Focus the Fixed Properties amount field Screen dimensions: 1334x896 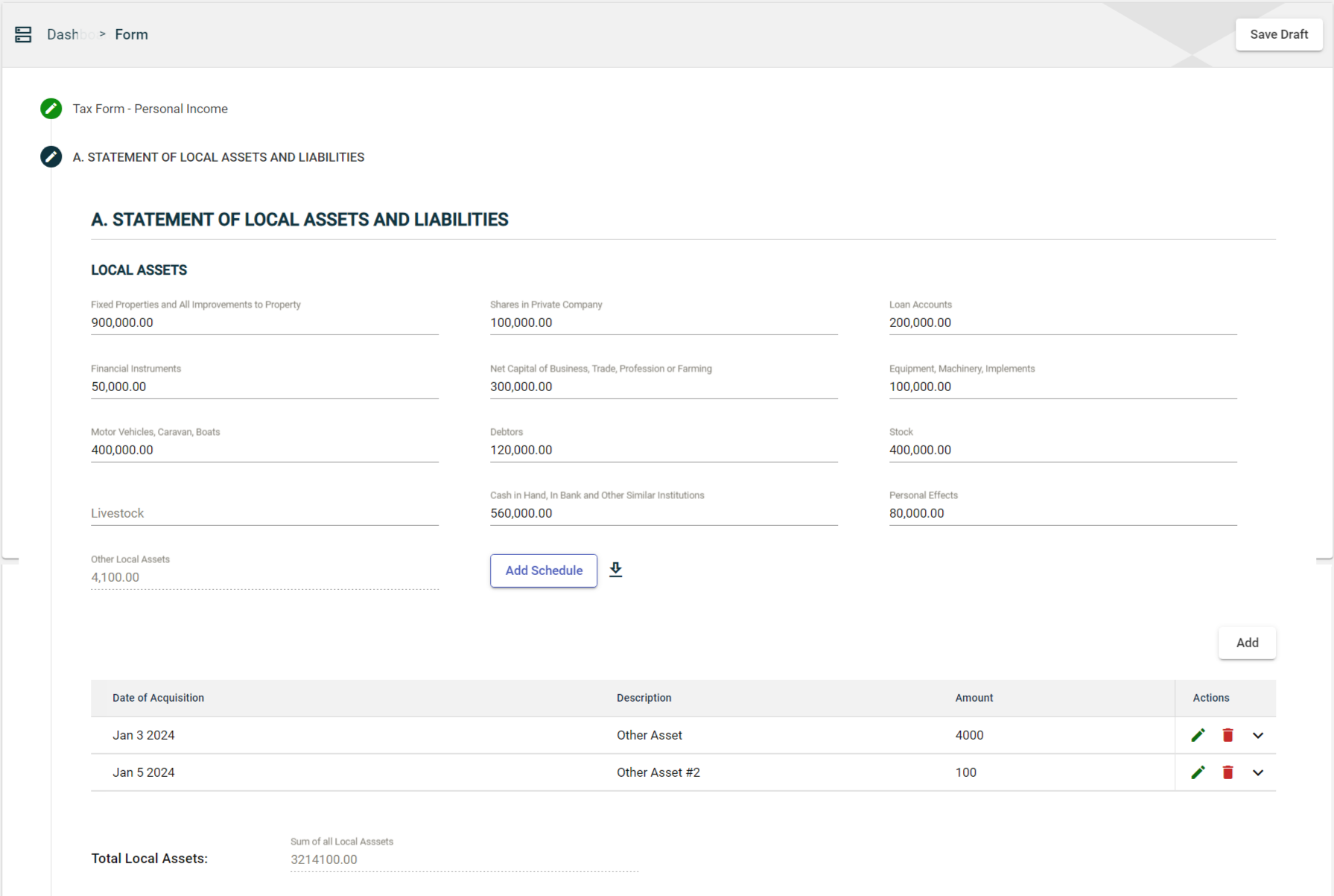click(x=264, y=323)
